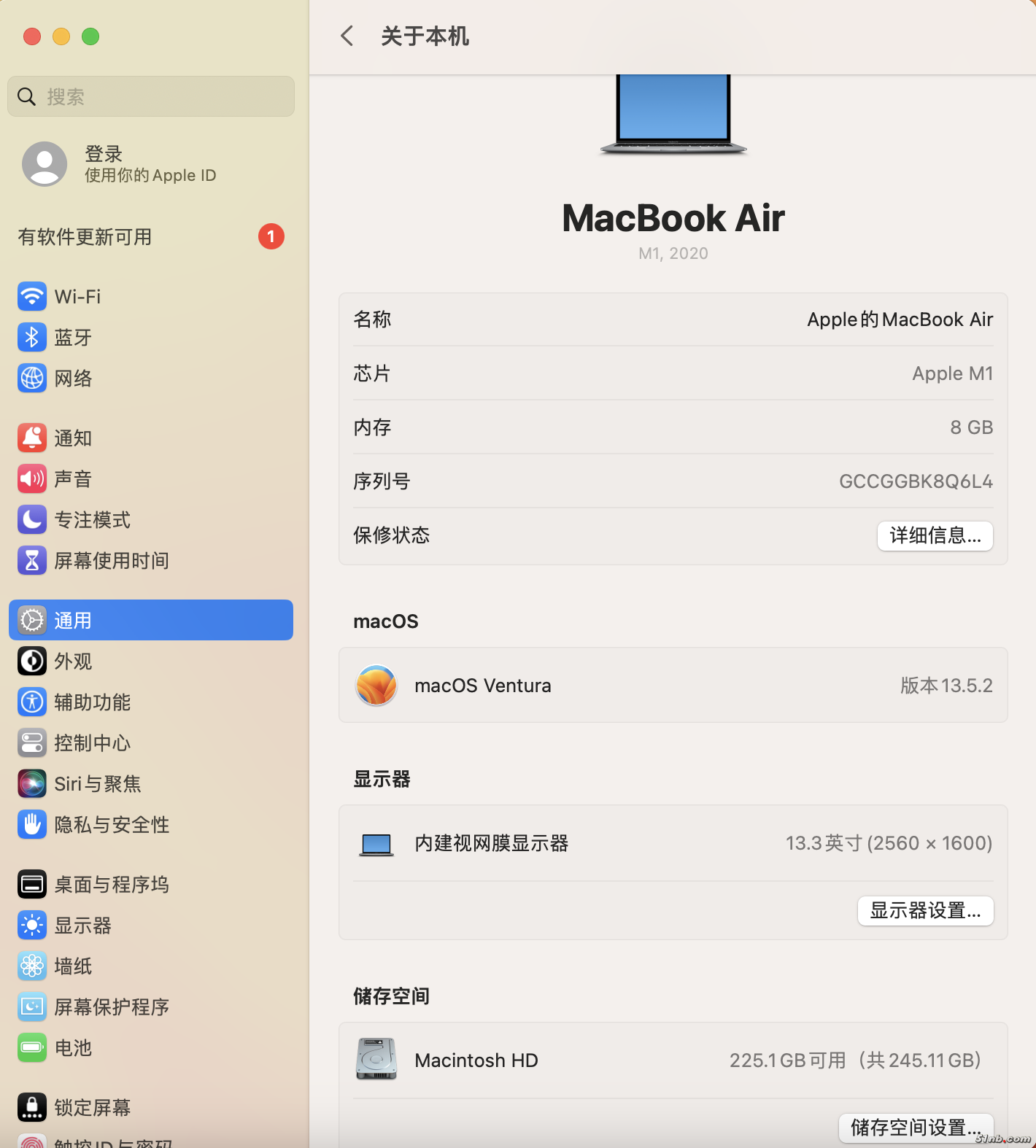Screen dimensions: 1036x1148
Task: Open Wi-Fi settings icon
Action: point(32,296)
